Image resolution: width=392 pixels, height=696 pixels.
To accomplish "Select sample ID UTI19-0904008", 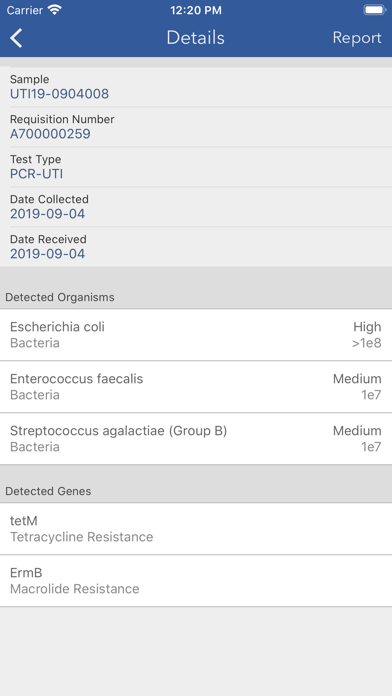I will (x=59, y=94).
